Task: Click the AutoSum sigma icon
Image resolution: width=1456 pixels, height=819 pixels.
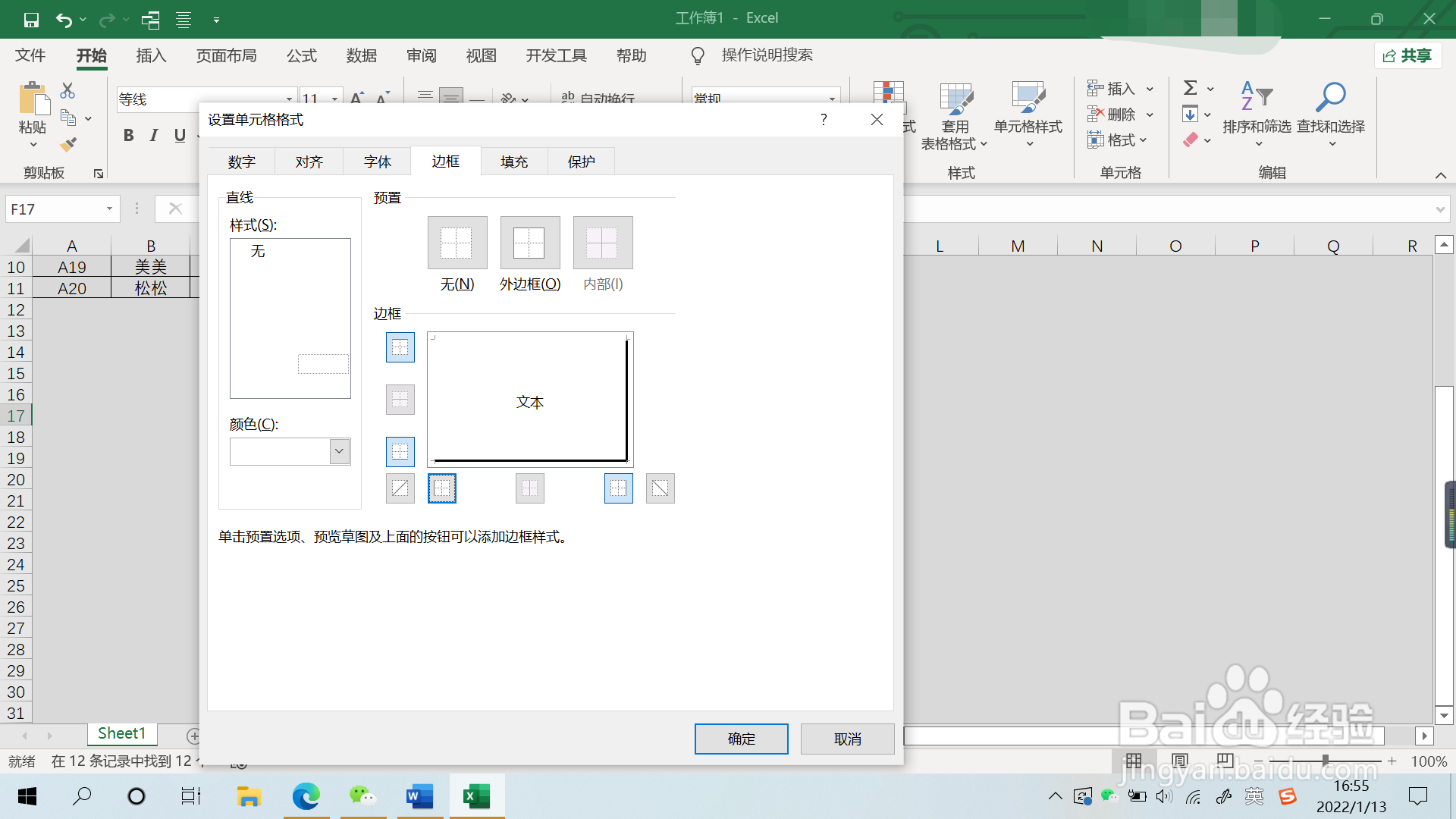Action: [1190, 88]
